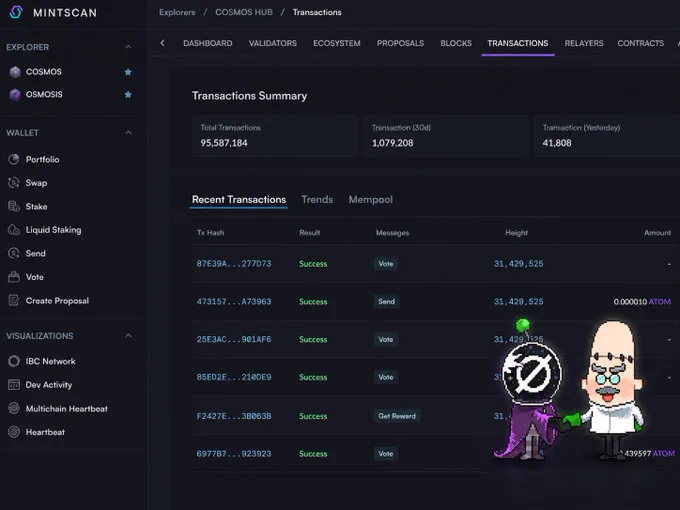Open transaction hash 473157...A73963
This screenshot has height=510, width=680.
point(234,301)
